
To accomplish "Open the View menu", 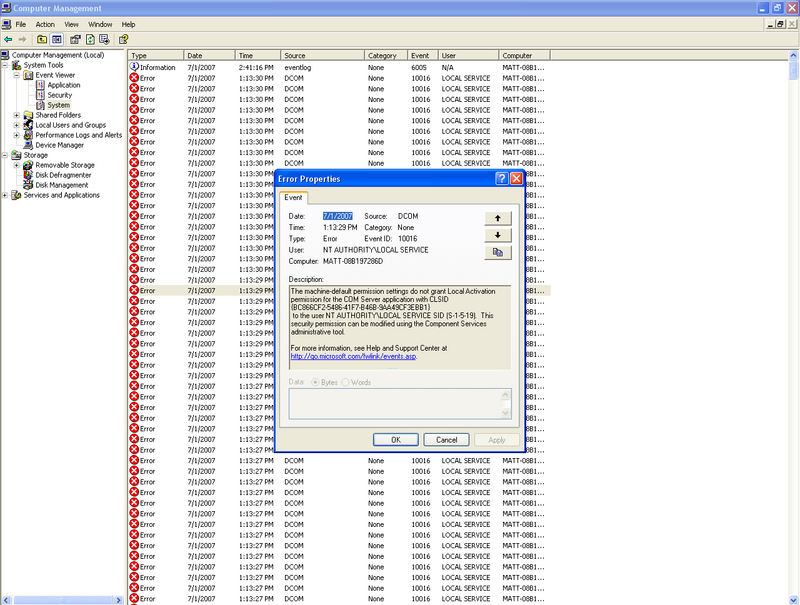I will pos(71,24).
